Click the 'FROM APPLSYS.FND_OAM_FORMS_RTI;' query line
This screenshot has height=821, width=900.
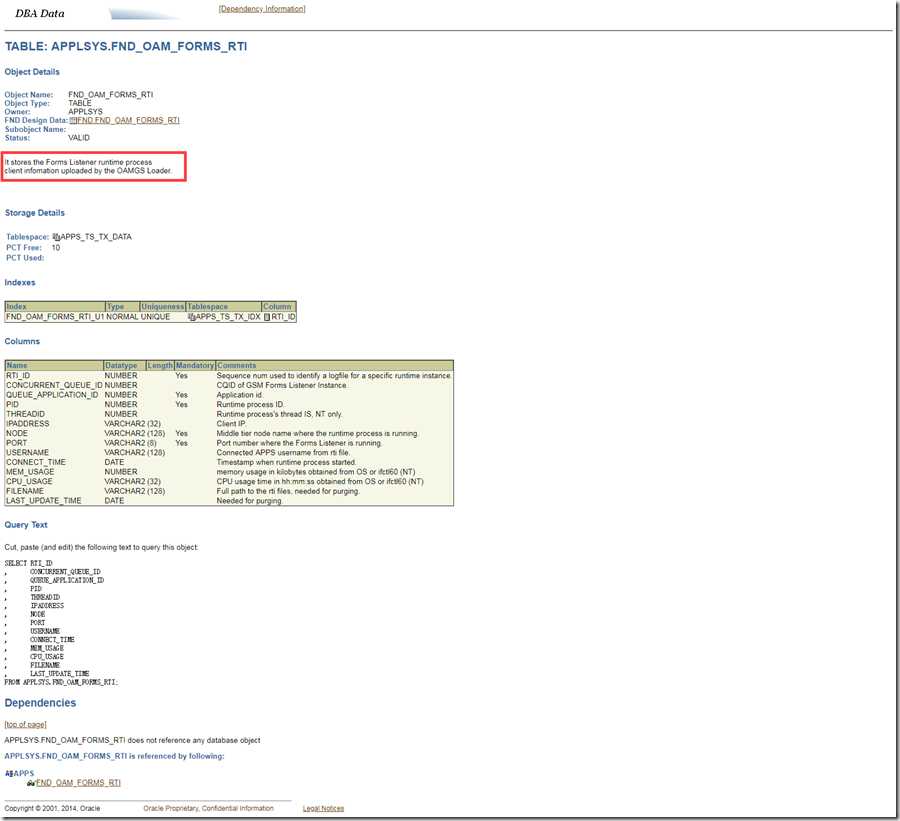61,682
